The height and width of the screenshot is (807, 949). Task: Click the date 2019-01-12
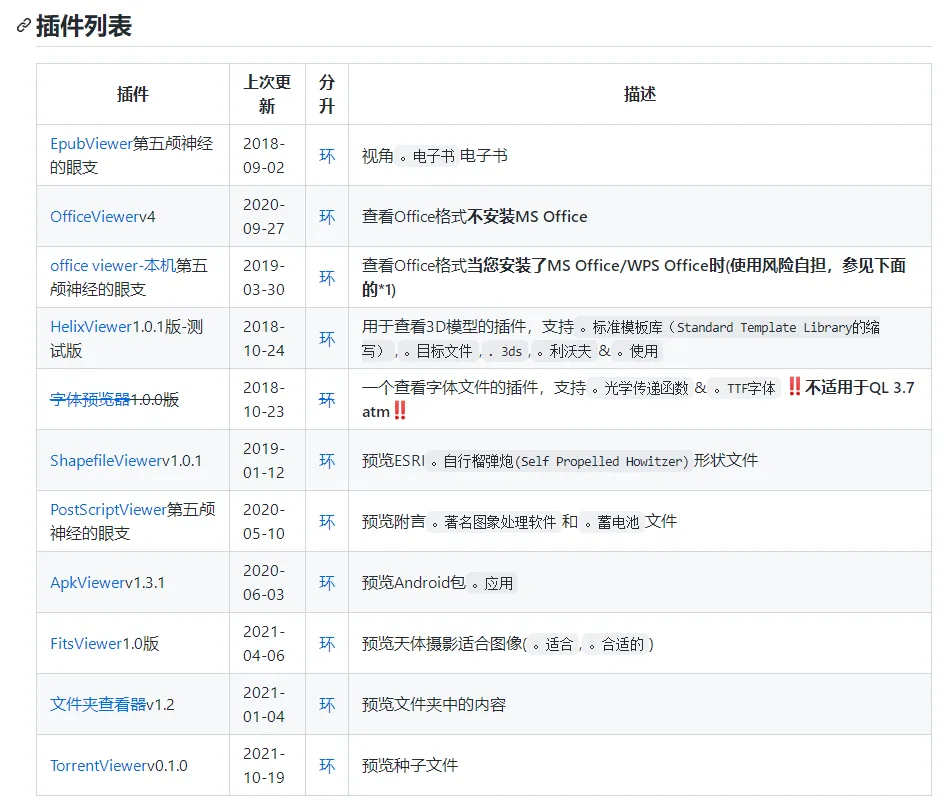[264, 461]
